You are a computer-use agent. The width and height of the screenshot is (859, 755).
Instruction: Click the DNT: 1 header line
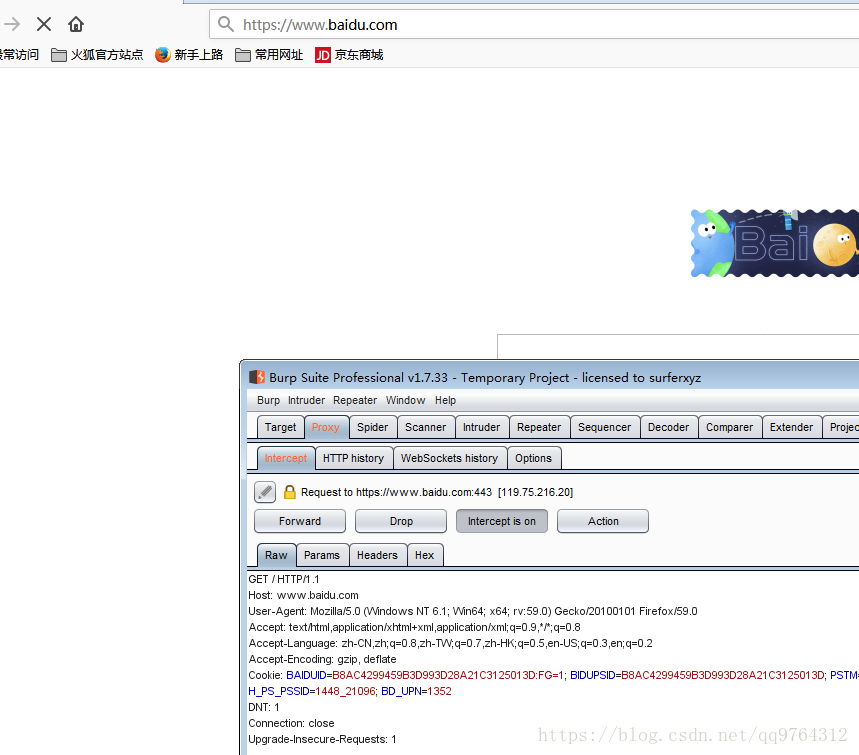264,707
